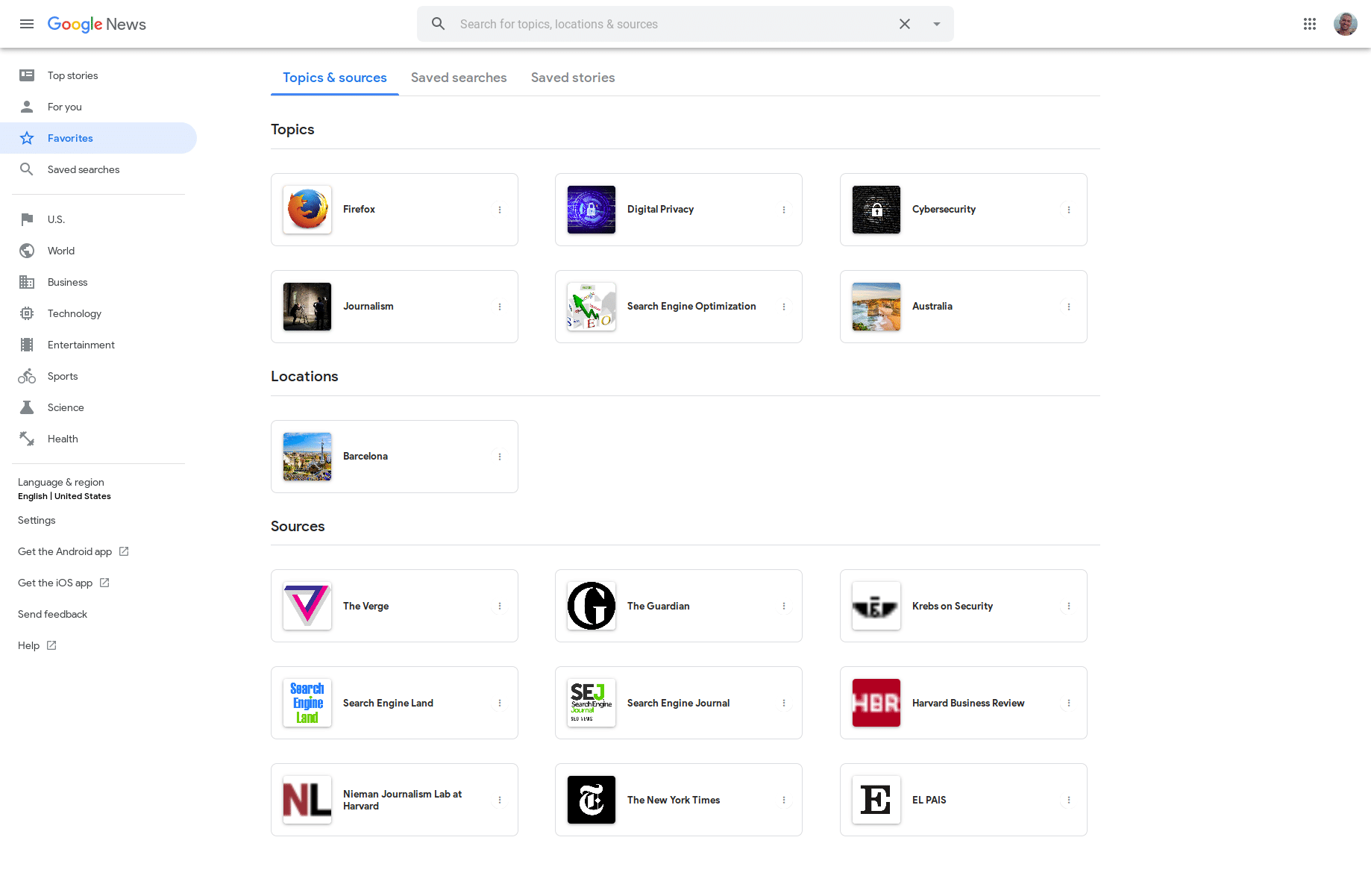Screen dimensions: 1371x896
Task: Focus the search topics input field
Action: coord(671,24)
